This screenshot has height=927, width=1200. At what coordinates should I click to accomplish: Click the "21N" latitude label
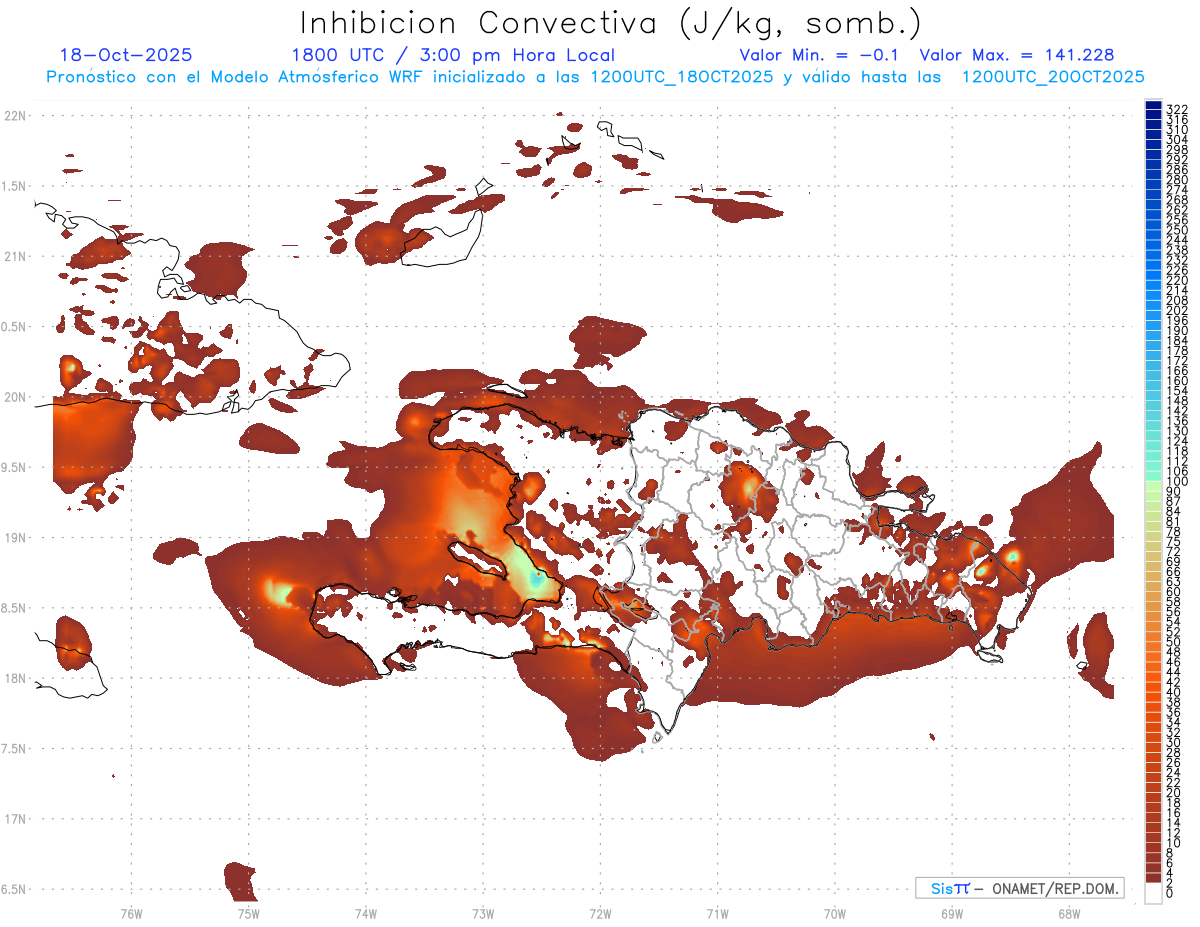pyautogui.click(x=14, y=256)
